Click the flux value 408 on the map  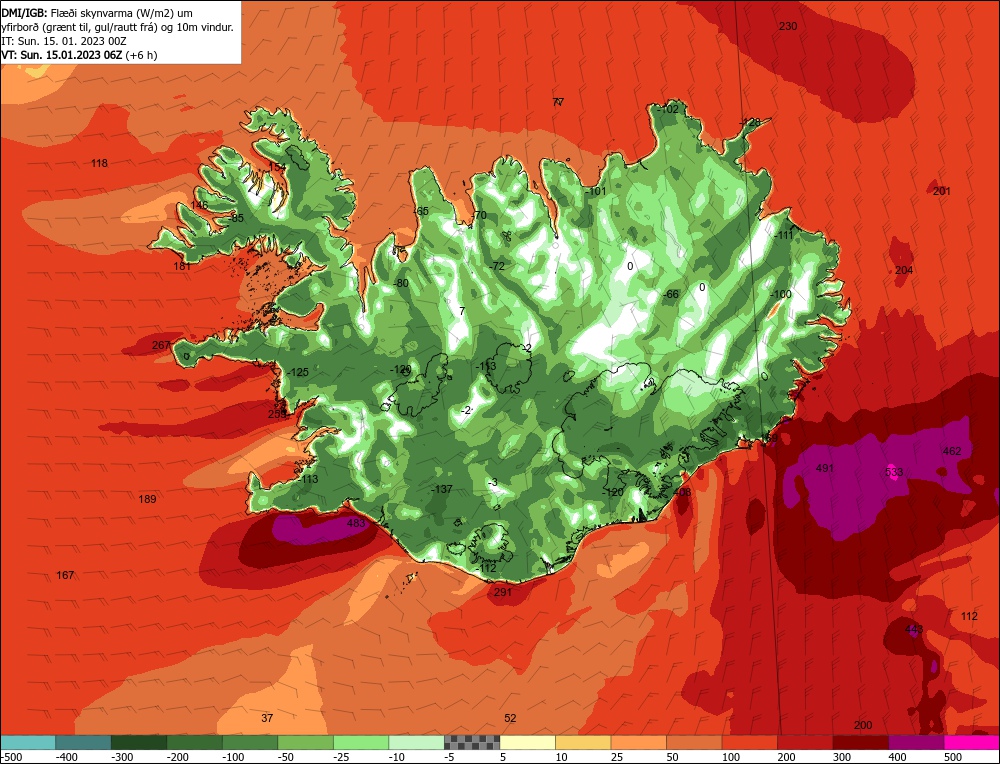pyautogui.click(x=682, y=492)
